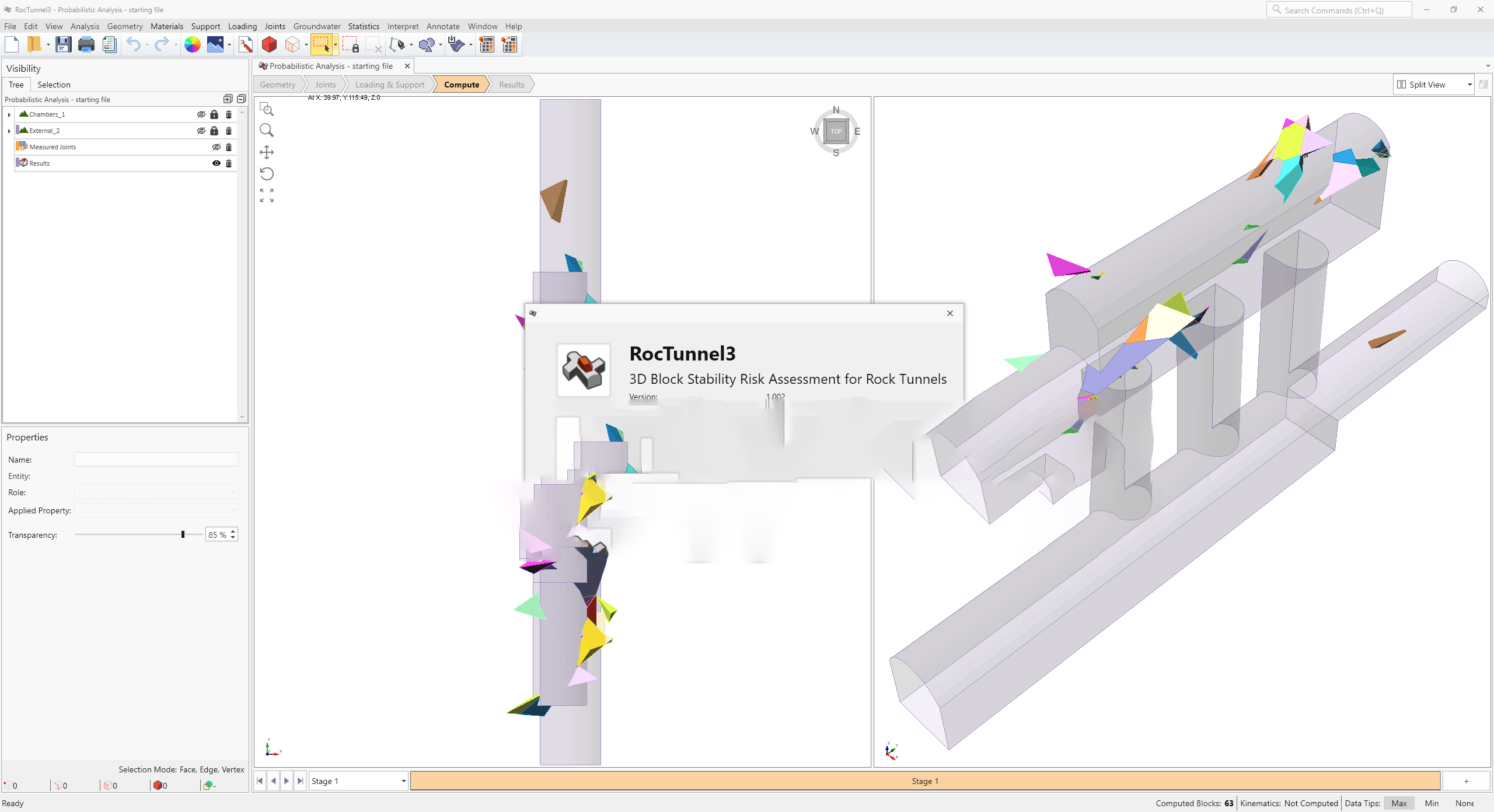Select the Zoom magnifier tool in viewport
The width and height of the screenshot is (1494, 812).
[x=267, y=131]
